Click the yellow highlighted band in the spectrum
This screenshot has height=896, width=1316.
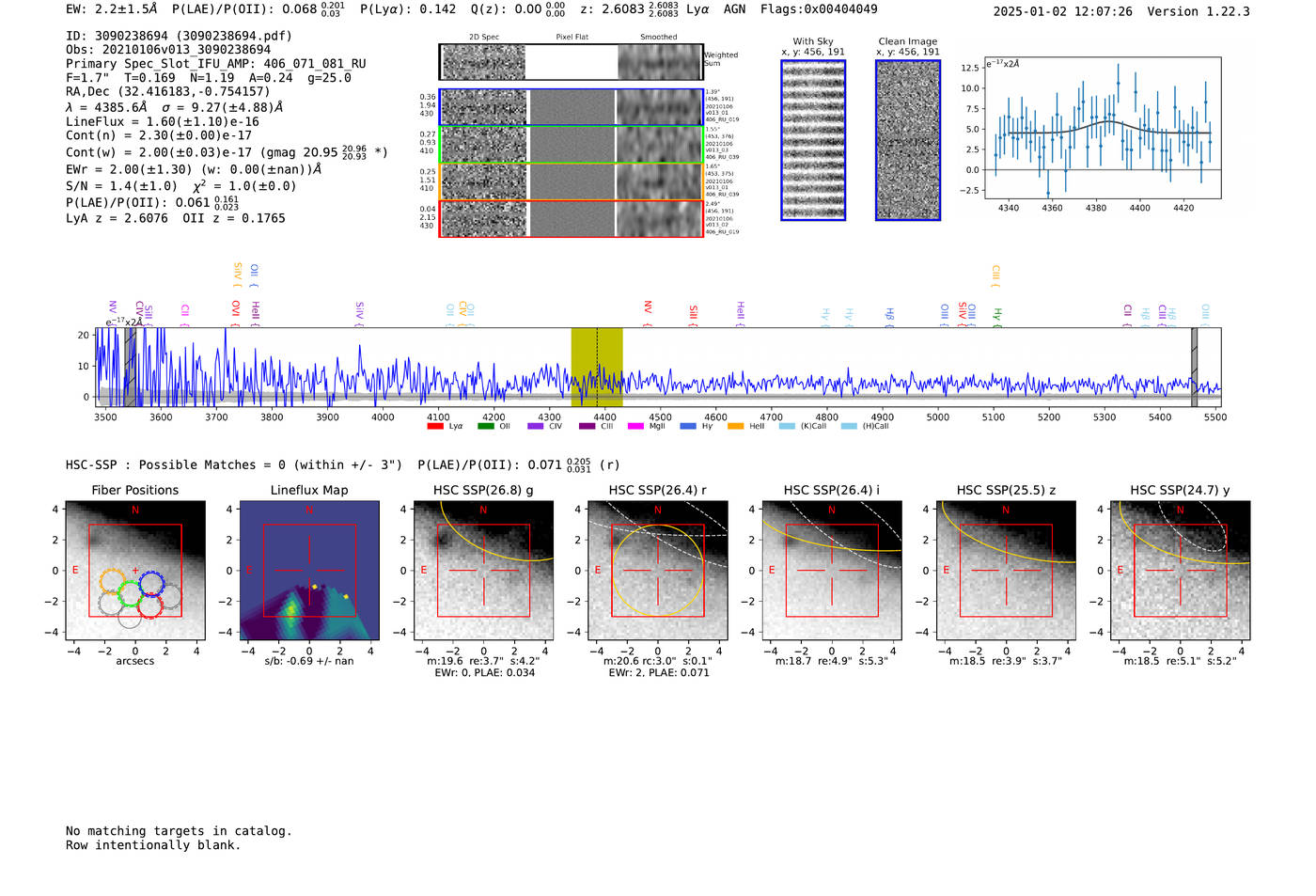click(x=597, y=368)
